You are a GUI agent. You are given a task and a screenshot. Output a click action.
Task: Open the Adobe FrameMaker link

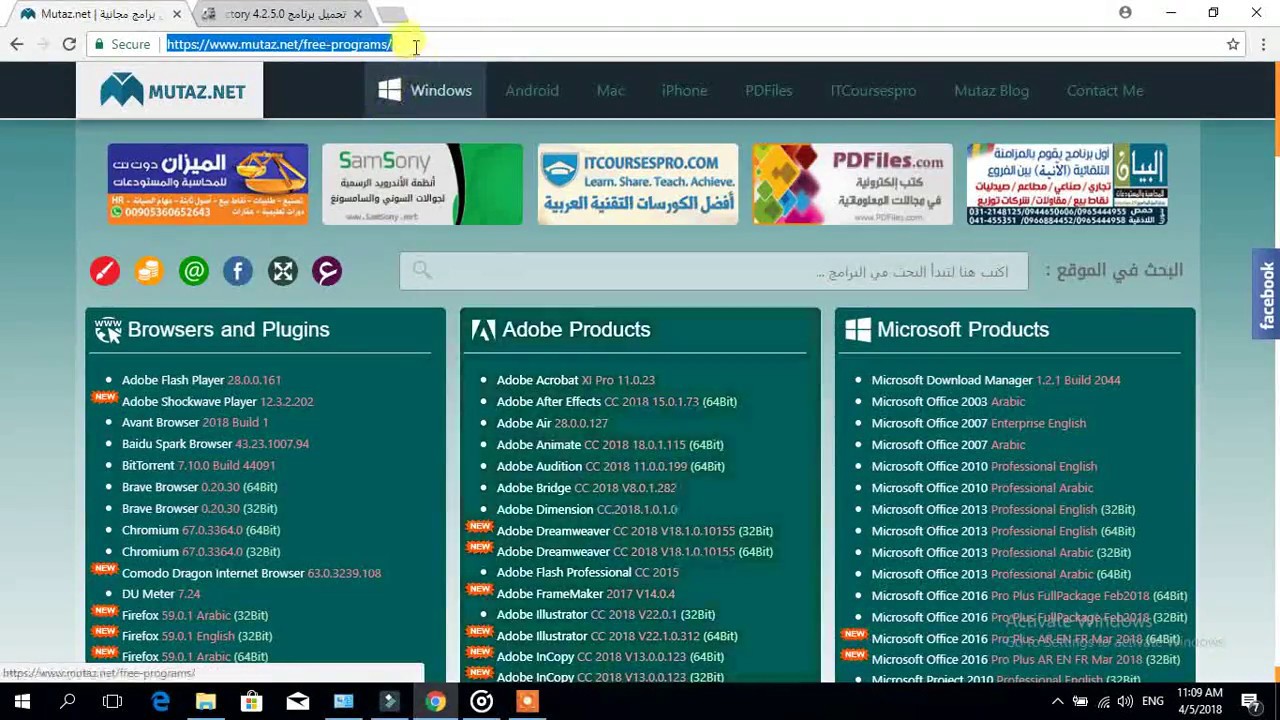(x=586, y=593)
